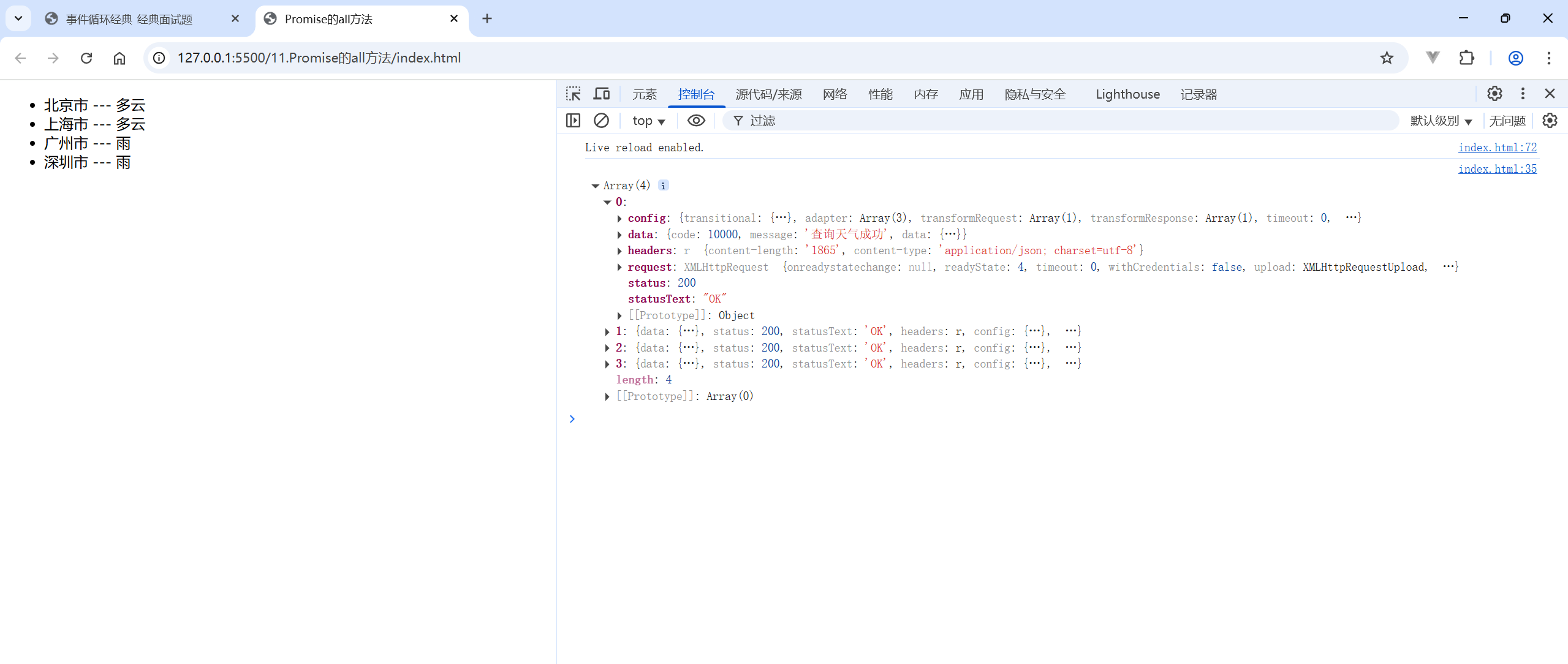Click the inspect element picker icon
Viewport: 1568px width, 664px height.
[x=574, y=94]
